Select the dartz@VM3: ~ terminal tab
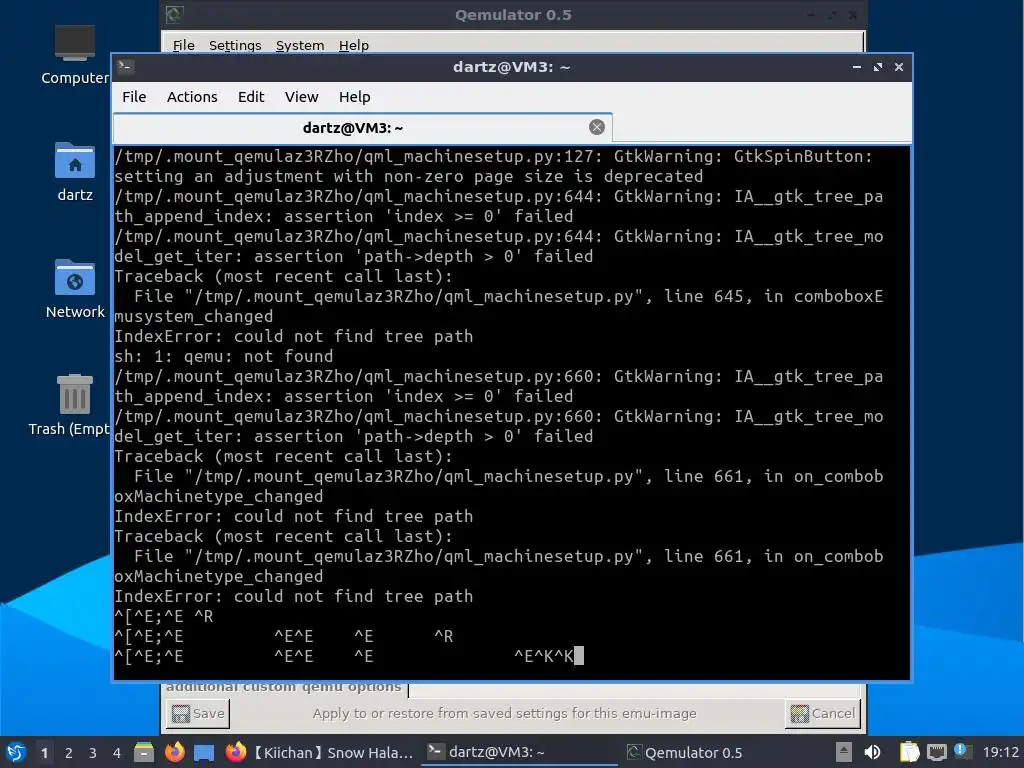 pos(353,127)
